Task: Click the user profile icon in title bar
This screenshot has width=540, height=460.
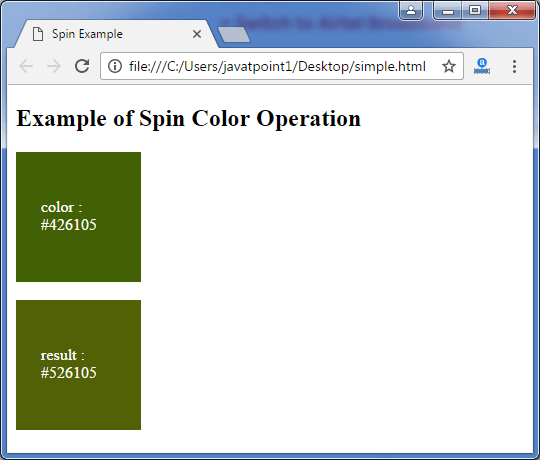Action: [411, 11]
